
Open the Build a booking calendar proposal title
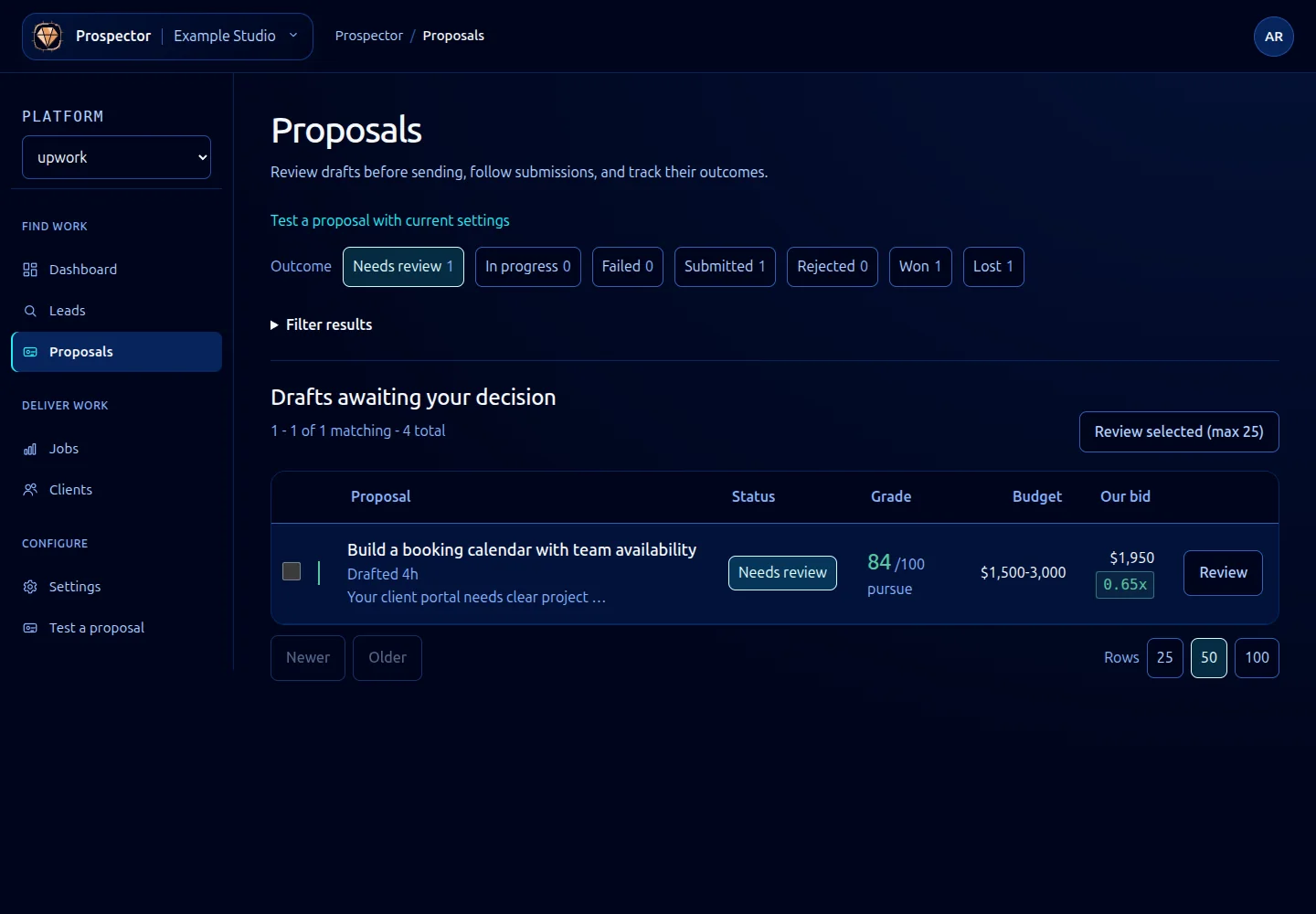522,549
